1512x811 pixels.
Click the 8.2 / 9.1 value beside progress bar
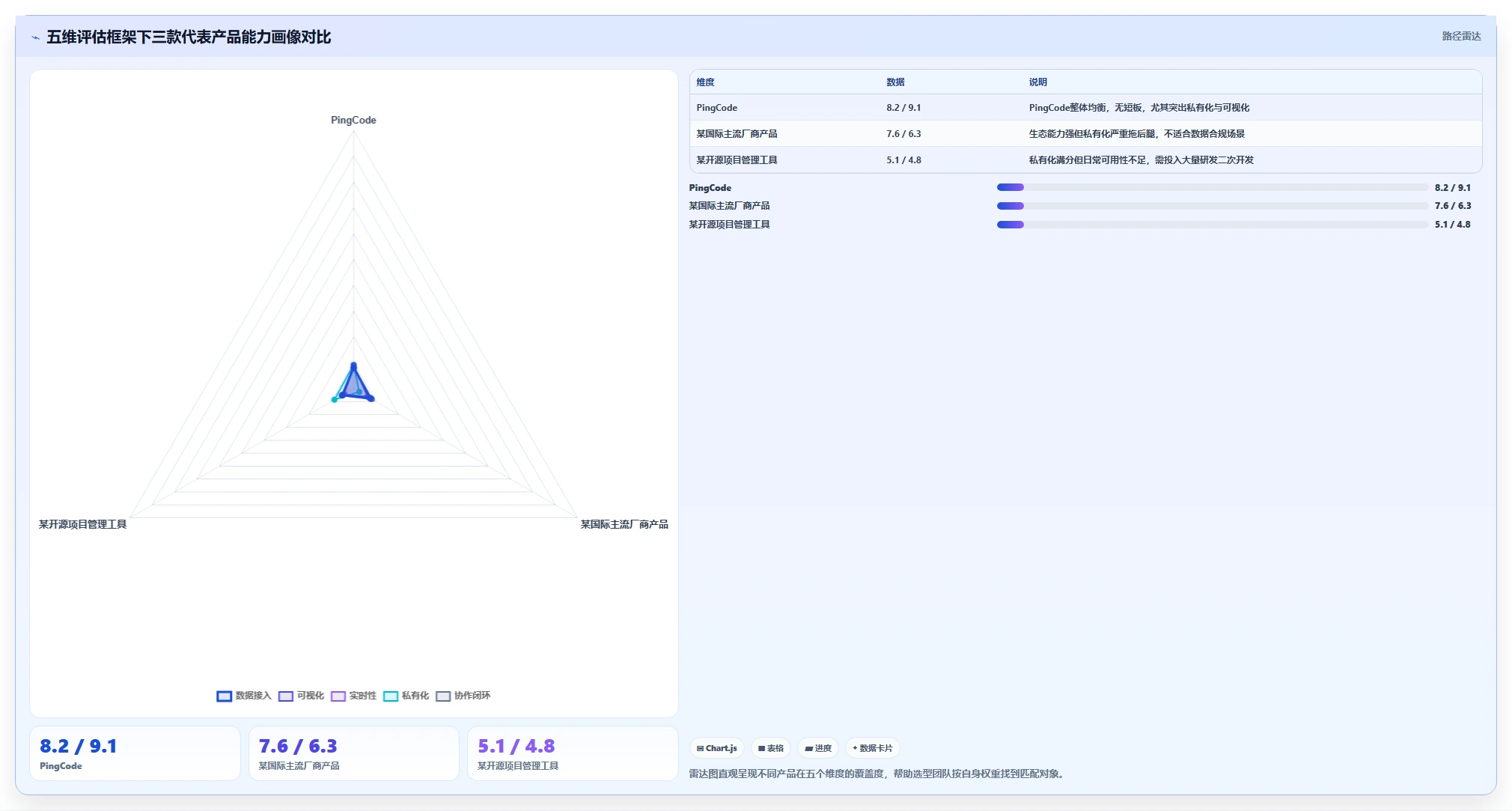[1453, 188]
